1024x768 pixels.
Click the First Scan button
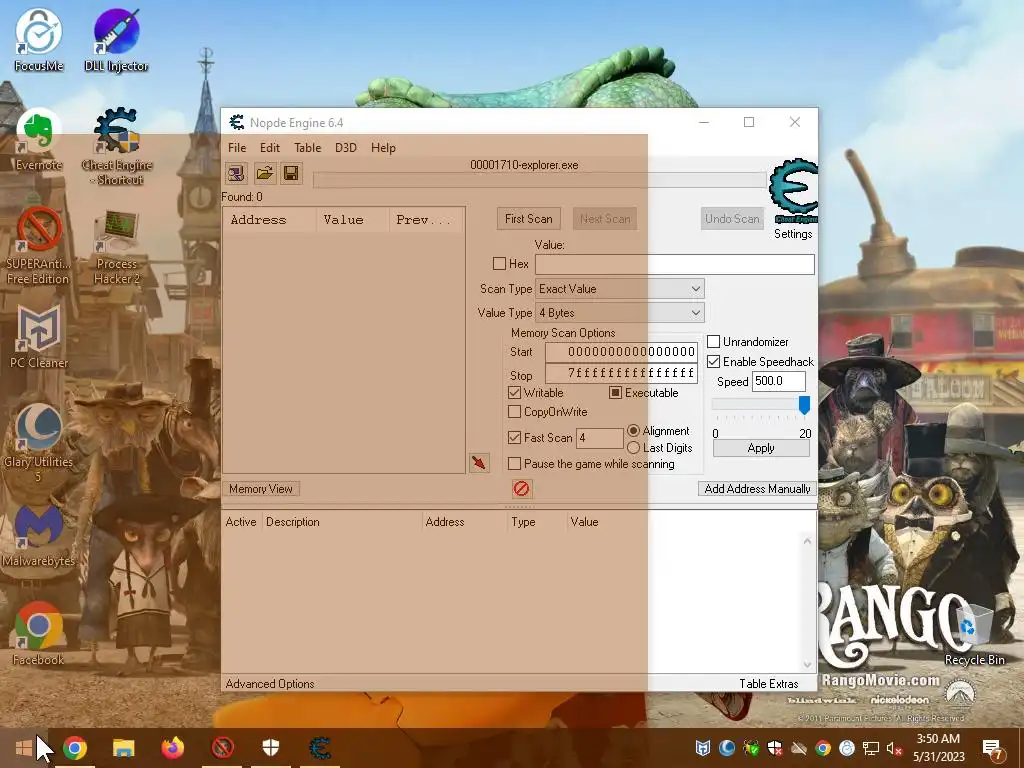click(x=528, y=219)
